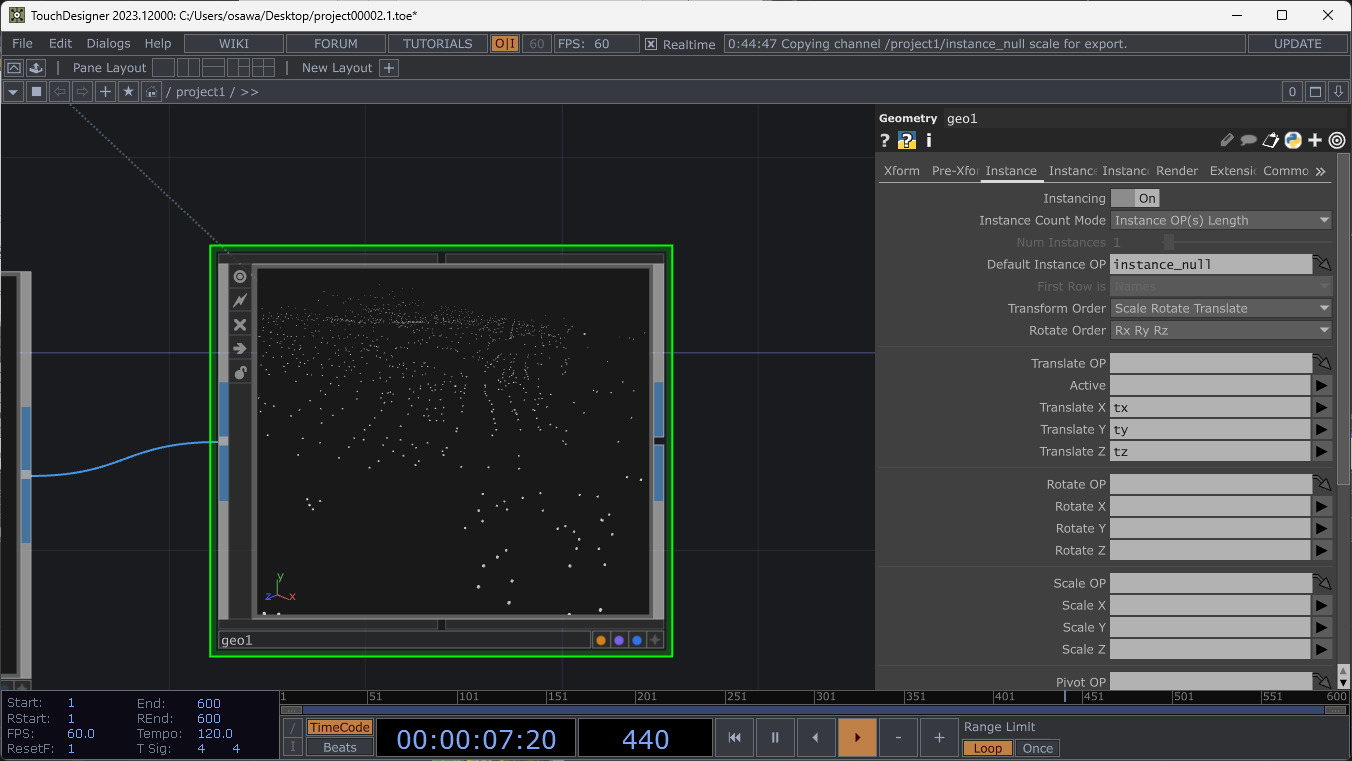Open operator help question mark icon
This screenshot has height=761, width=1352.
(885, 141)
